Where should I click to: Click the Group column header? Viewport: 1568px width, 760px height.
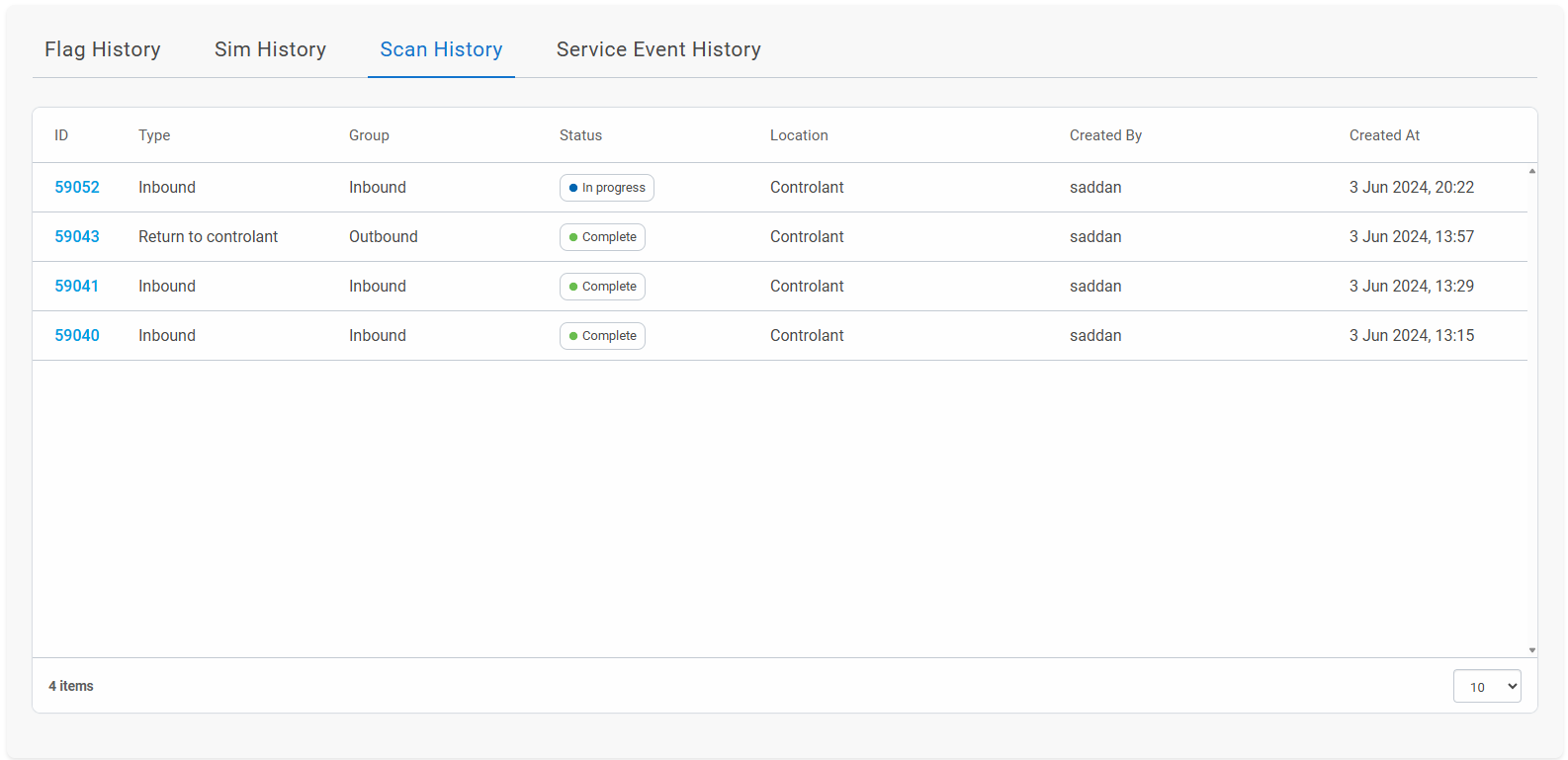[x=369, y=135]
